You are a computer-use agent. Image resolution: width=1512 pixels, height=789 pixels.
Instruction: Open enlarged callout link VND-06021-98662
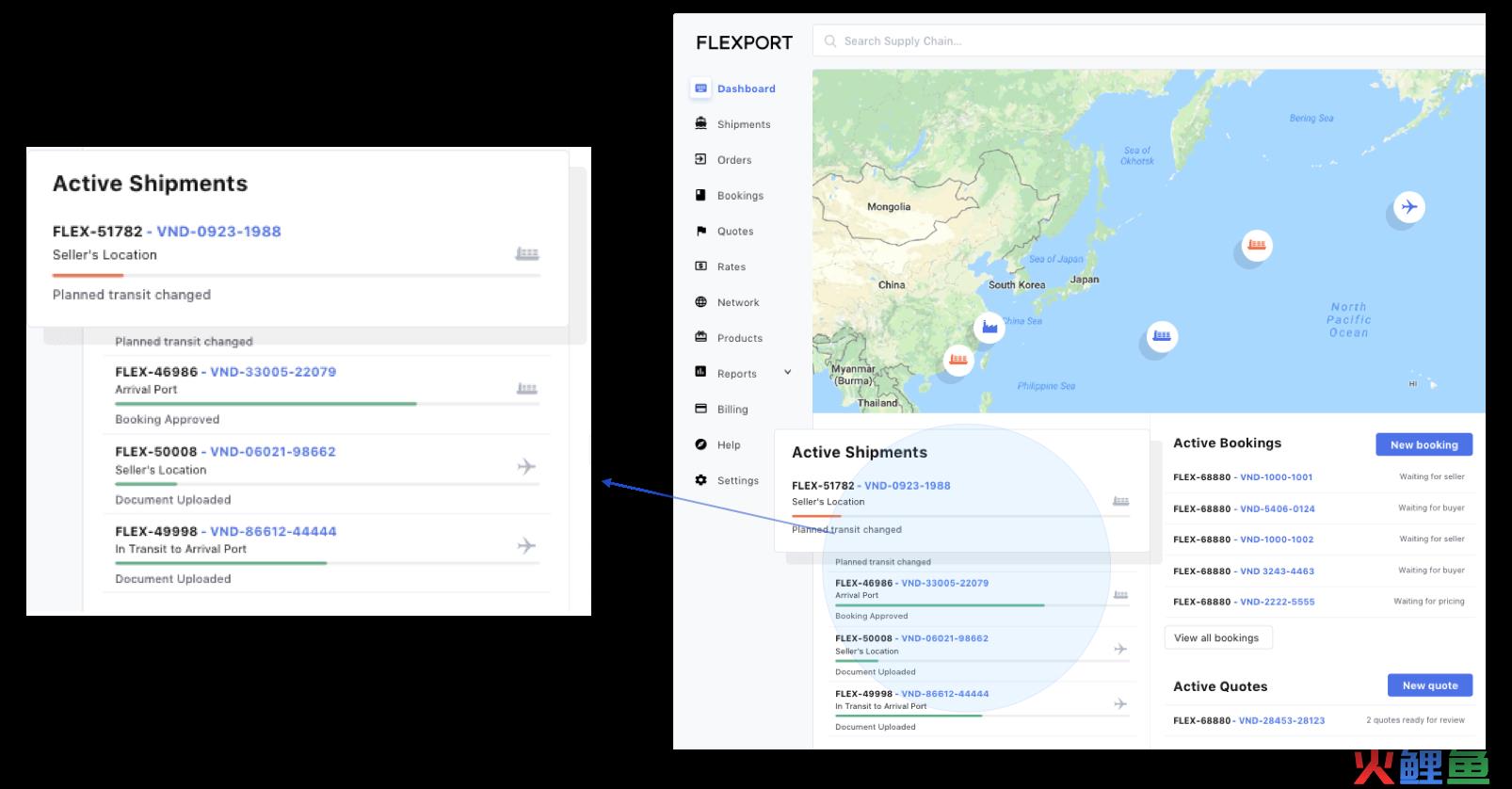(273, 452)
